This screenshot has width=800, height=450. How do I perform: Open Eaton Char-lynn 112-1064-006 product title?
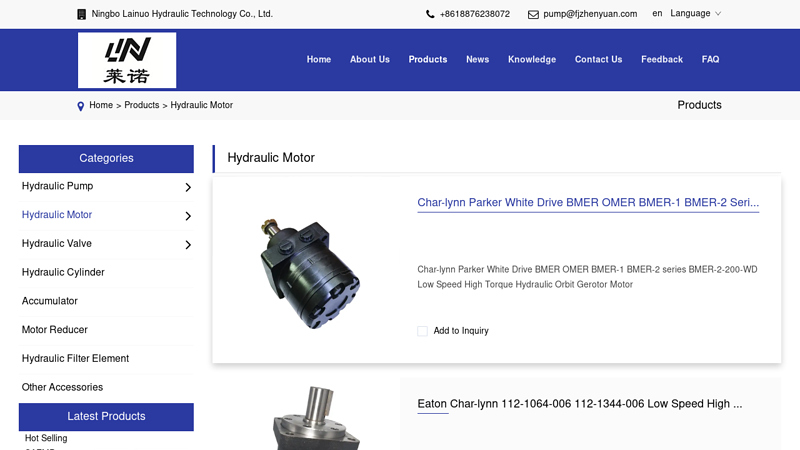580,404
